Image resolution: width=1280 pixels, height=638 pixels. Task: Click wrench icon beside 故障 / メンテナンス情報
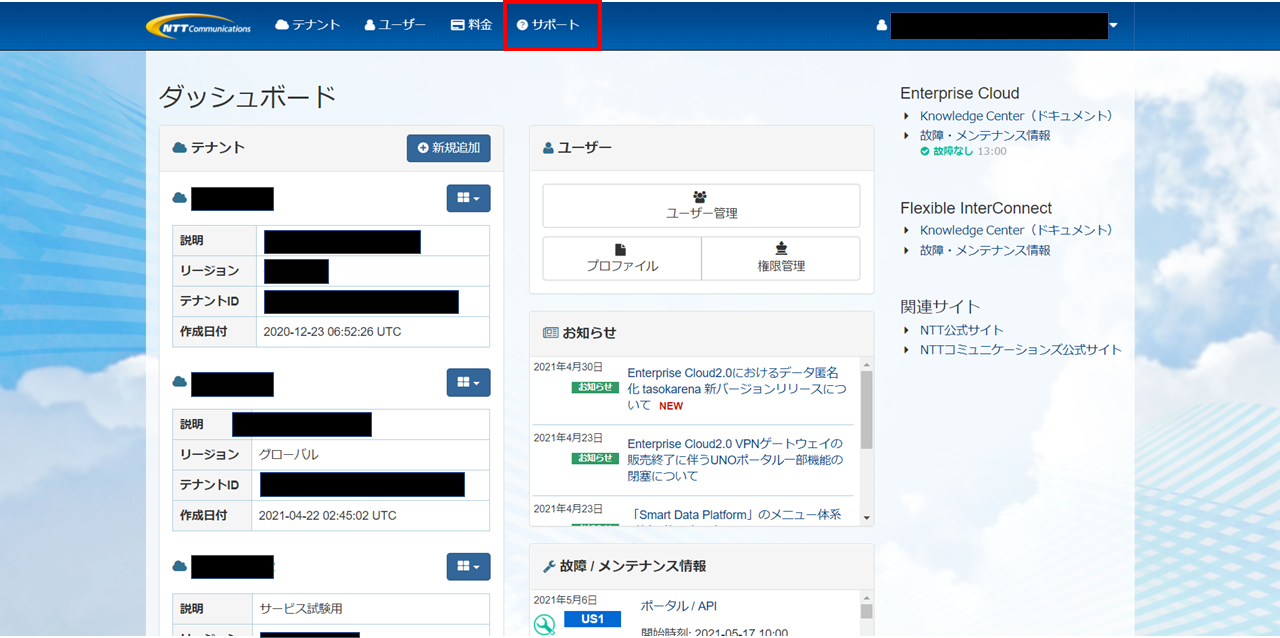click(x=549, y=566)
